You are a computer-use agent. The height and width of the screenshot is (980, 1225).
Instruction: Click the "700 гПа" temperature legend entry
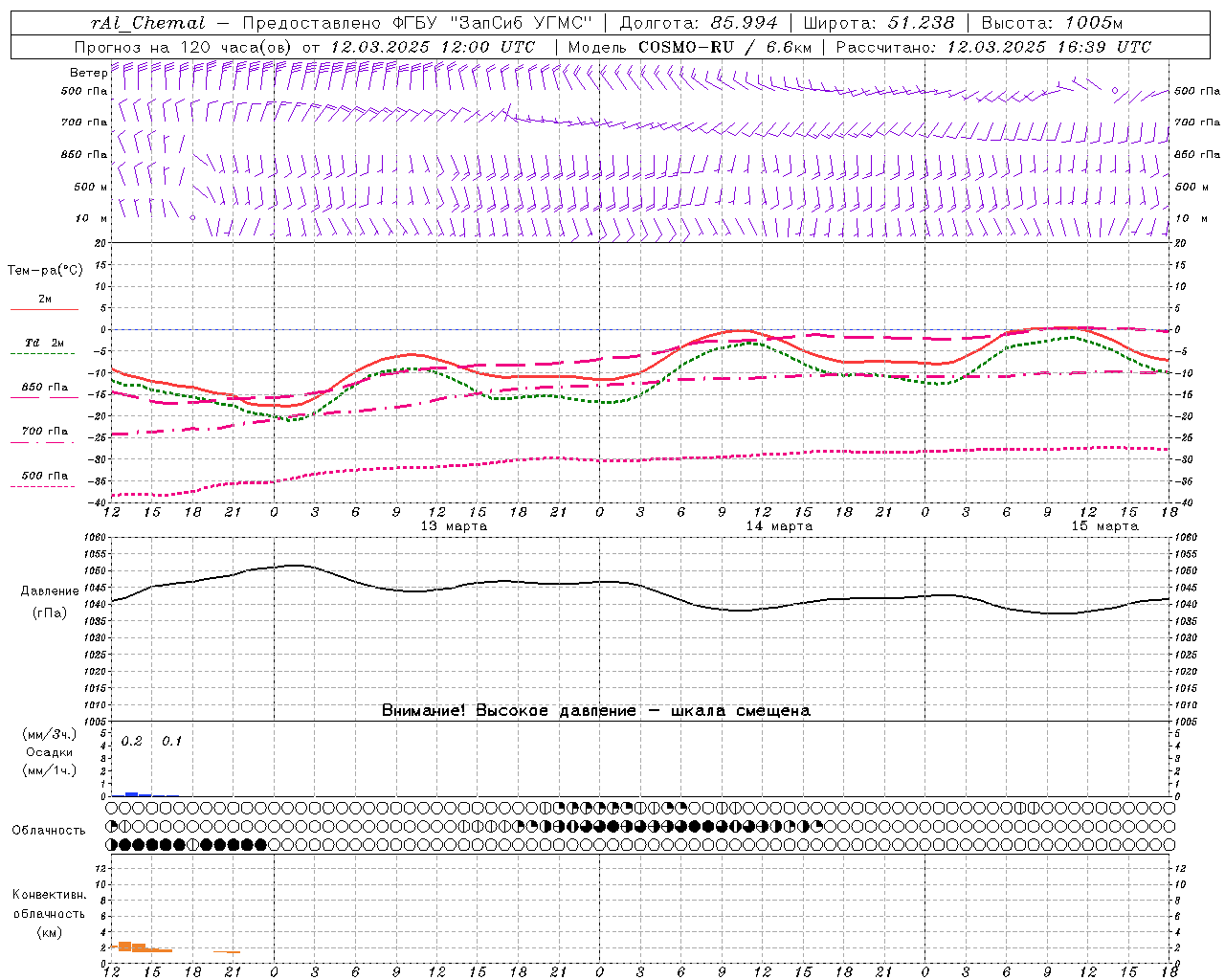(44, 432)
